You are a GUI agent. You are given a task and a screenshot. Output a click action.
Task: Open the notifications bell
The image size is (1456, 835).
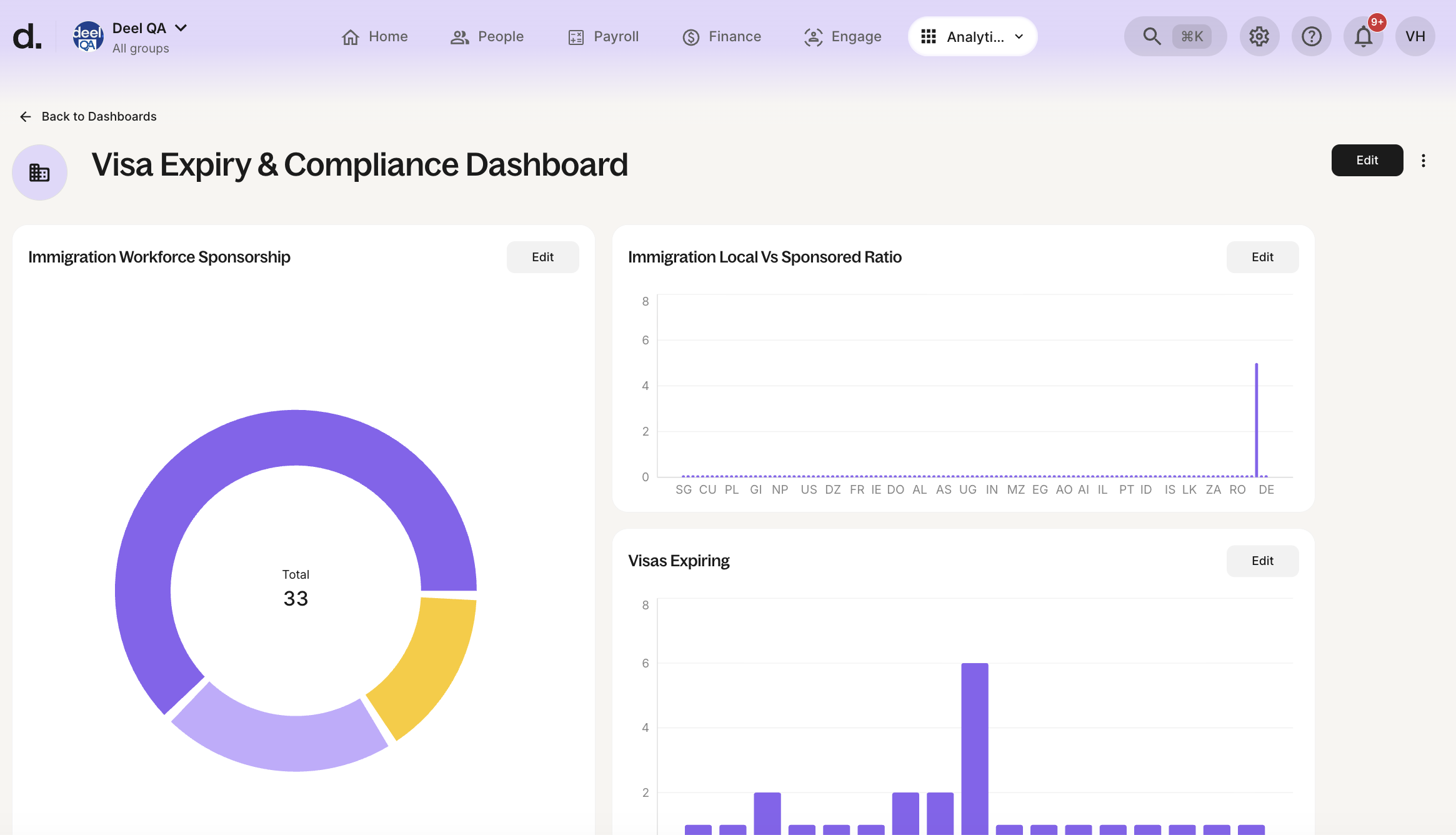point(1363,36)
